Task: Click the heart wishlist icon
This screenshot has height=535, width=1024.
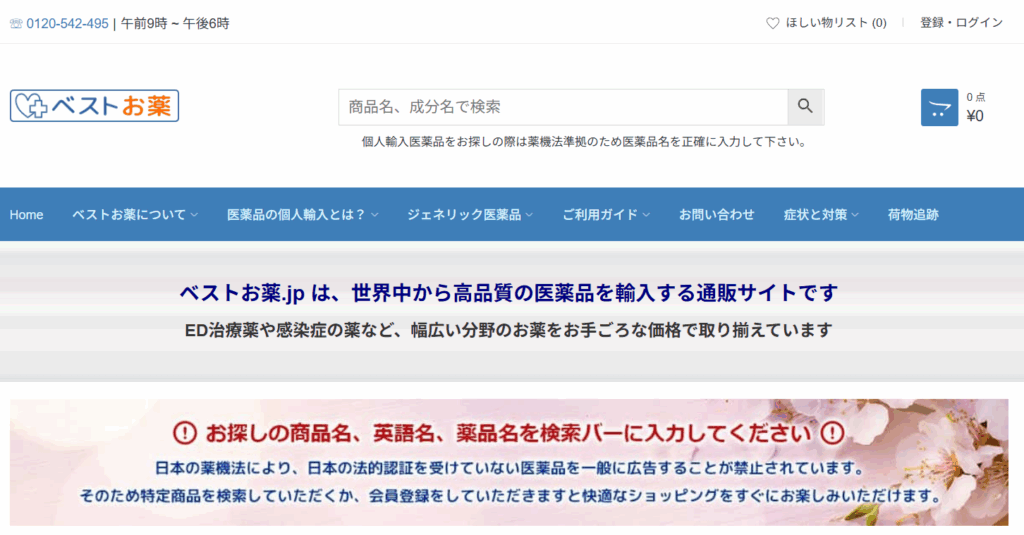Action: tap(772, 23)
